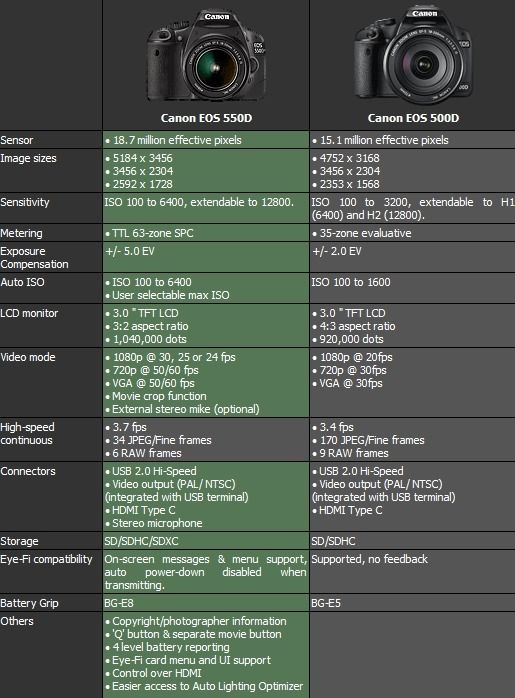Click '9 RAW frames' entry
515x698 pixels.
(x=354, y=453)
